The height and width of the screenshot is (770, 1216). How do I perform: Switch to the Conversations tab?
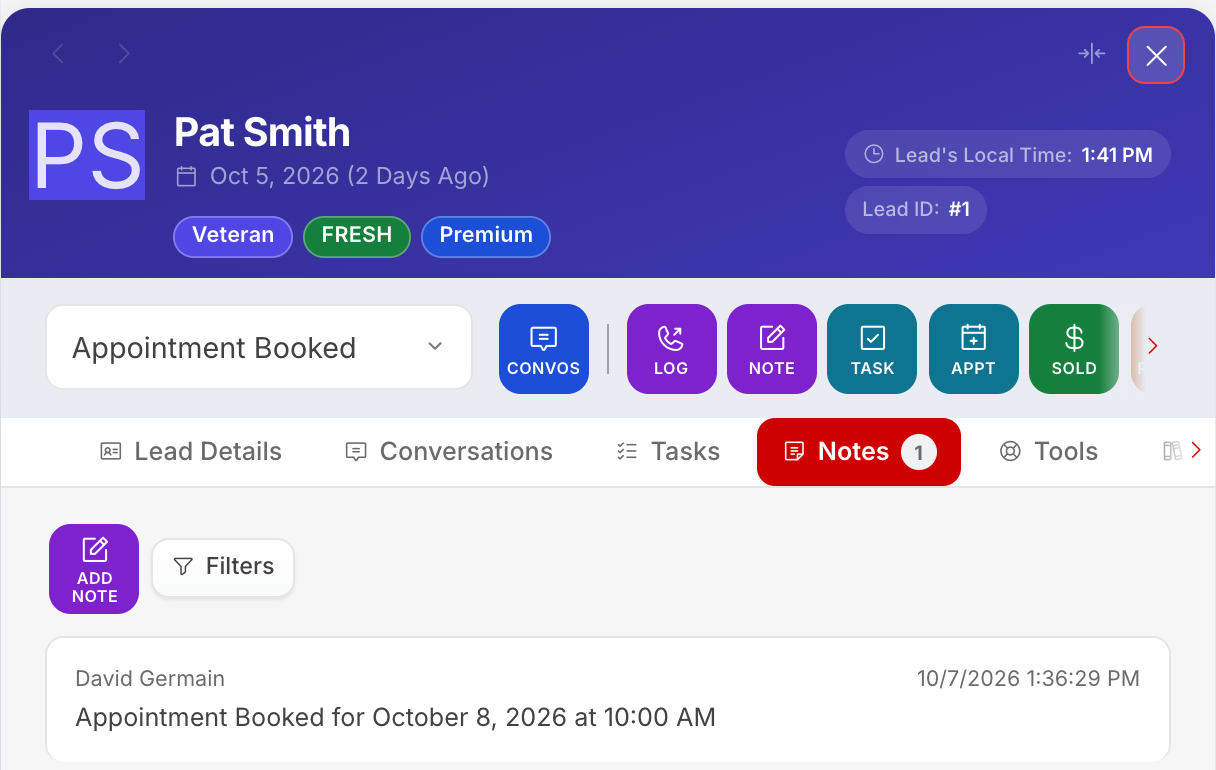pyautogui.click(x=448, y=452)
